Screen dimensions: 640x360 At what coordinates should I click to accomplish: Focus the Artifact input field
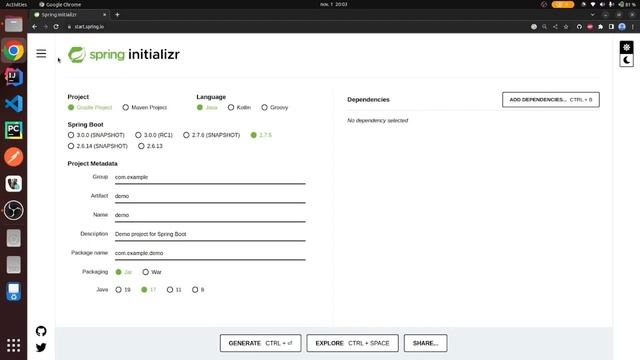tap(210, 196)
